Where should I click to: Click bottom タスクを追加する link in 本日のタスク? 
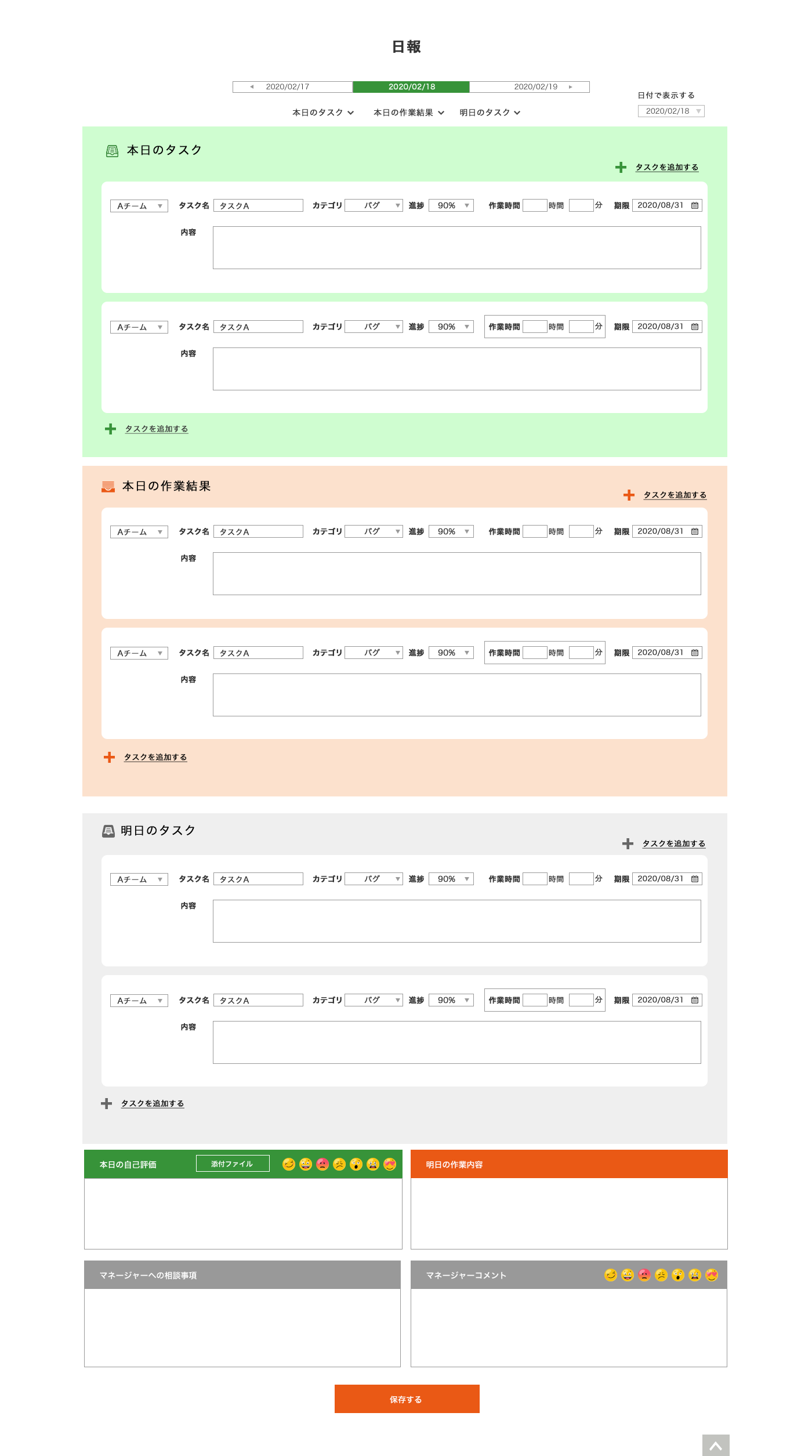pos(157,429)
